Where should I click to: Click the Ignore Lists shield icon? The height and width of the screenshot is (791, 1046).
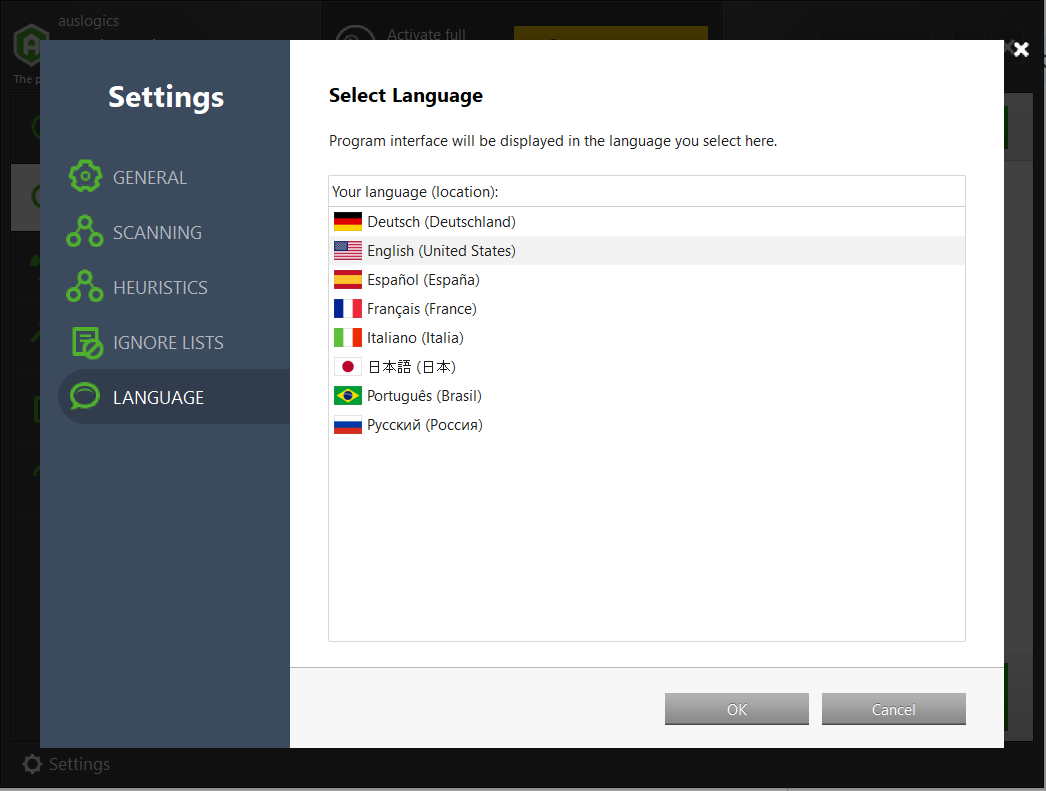(x=85, y=342)
